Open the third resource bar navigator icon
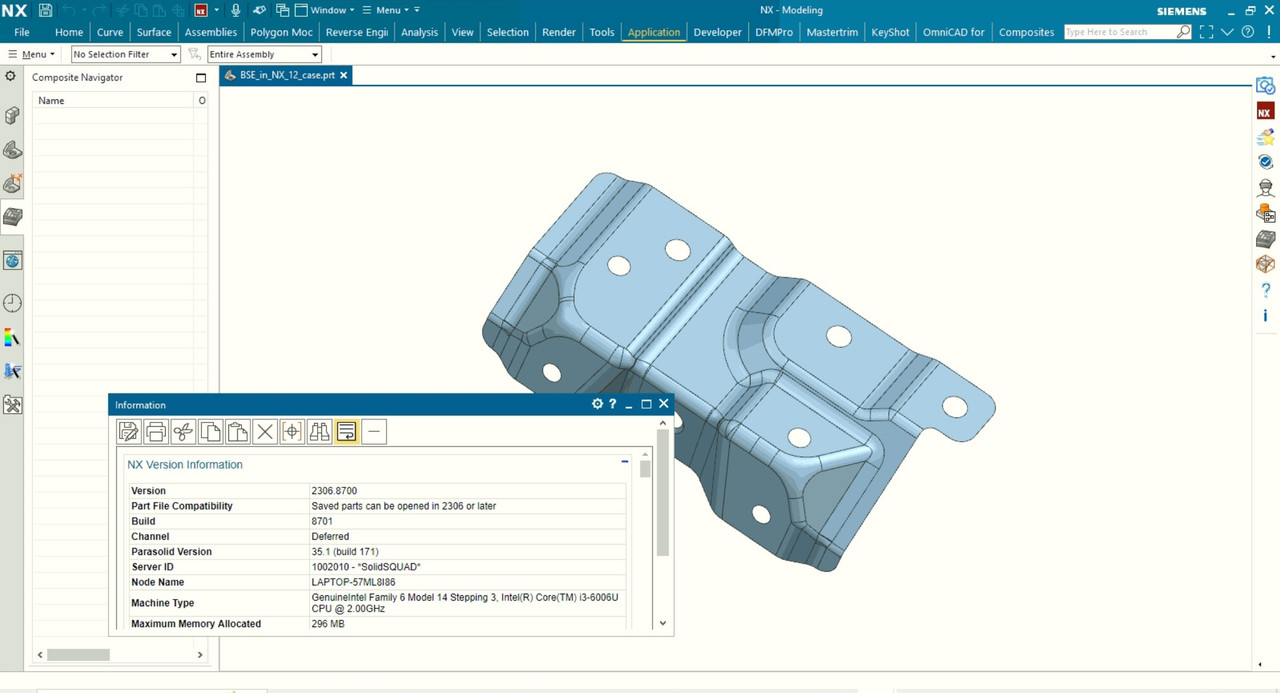1280x693 pixels. [x=13, y=183]
